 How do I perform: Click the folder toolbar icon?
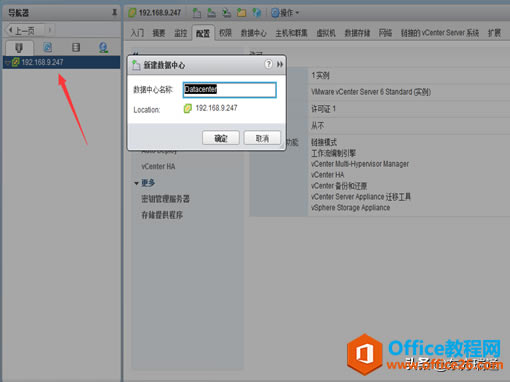coord(241,13)
